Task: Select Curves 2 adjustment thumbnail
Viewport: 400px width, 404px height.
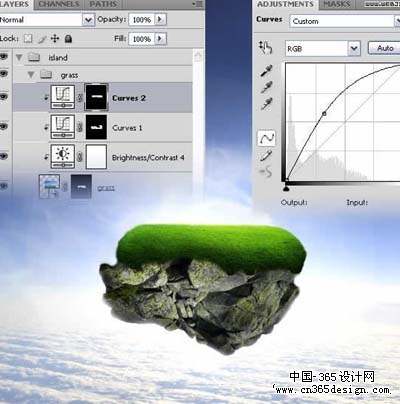Action: click(63, 97)
